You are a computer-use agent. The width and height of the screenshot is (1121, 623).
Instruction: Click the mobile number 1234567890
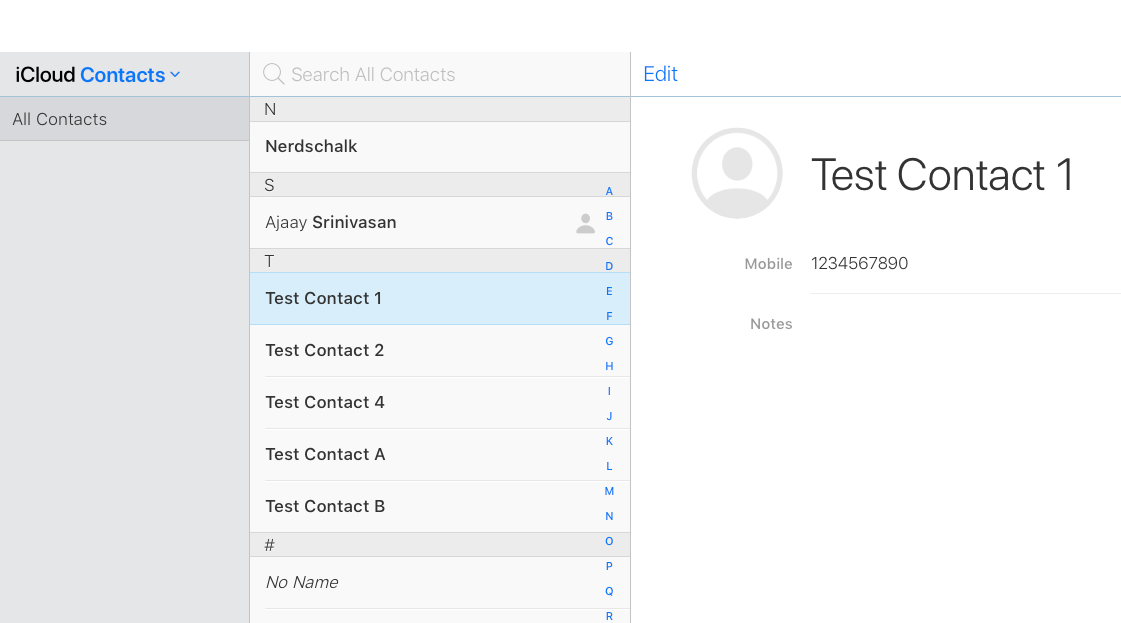[x=860, y=264]
